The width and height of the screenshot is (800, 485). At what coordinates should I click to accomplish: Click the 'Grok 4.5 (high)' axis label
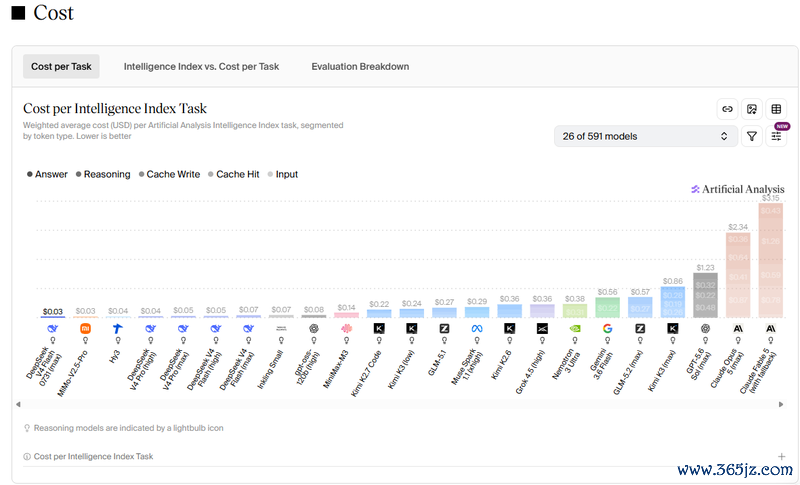coord(530,372)
